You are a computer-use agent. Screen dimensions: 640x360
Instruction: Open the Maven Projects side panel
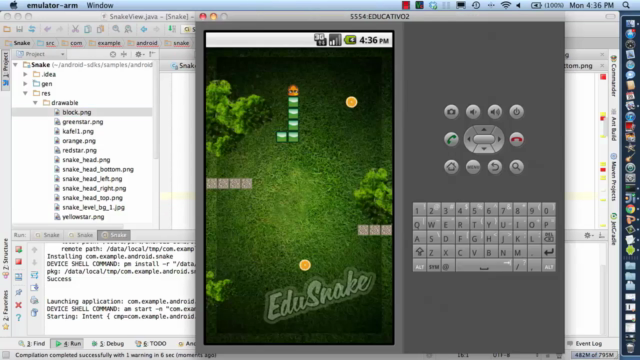coord(613,177)
